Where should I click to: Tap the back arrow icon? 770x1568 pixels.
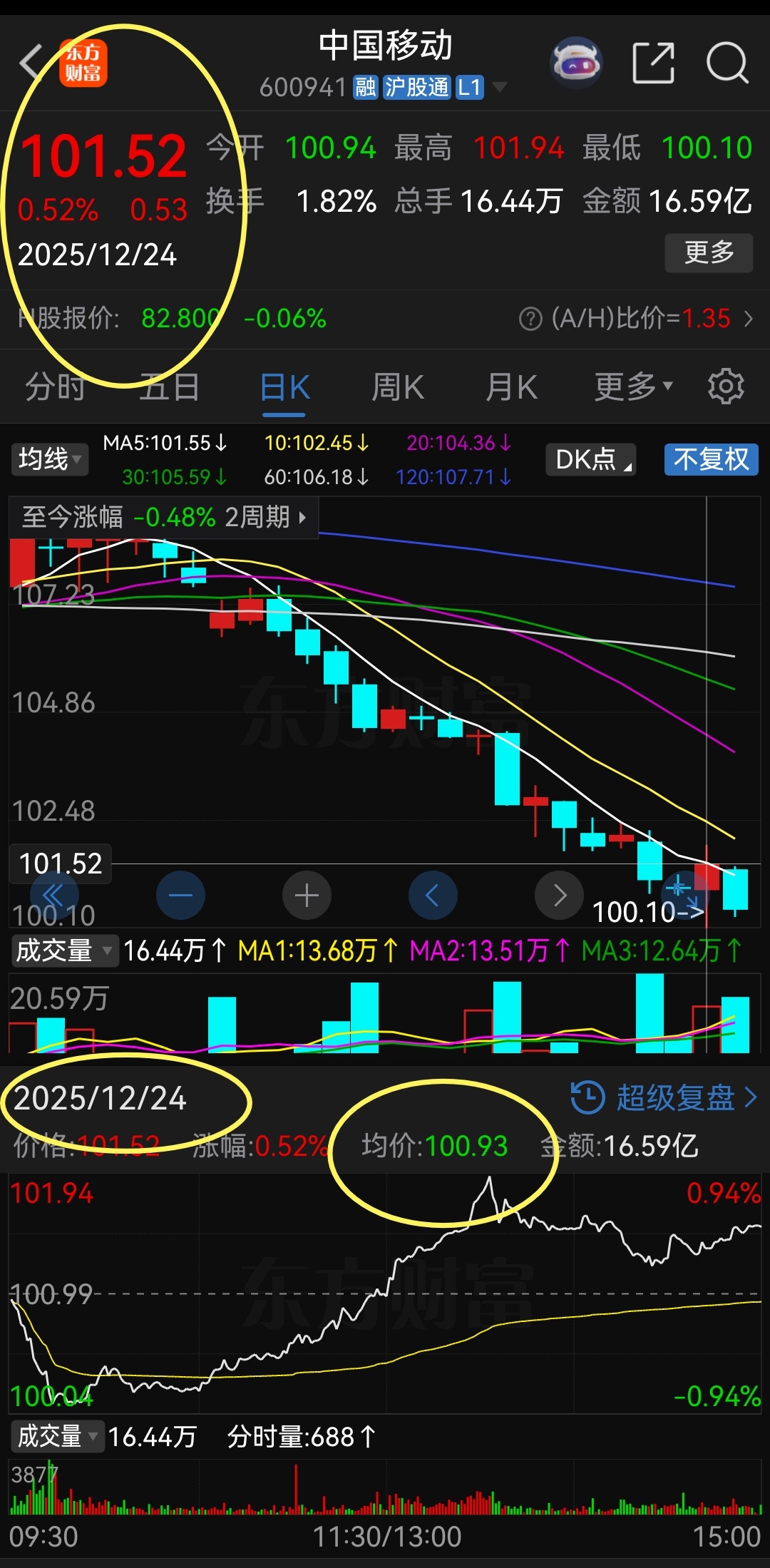point(31,63)
